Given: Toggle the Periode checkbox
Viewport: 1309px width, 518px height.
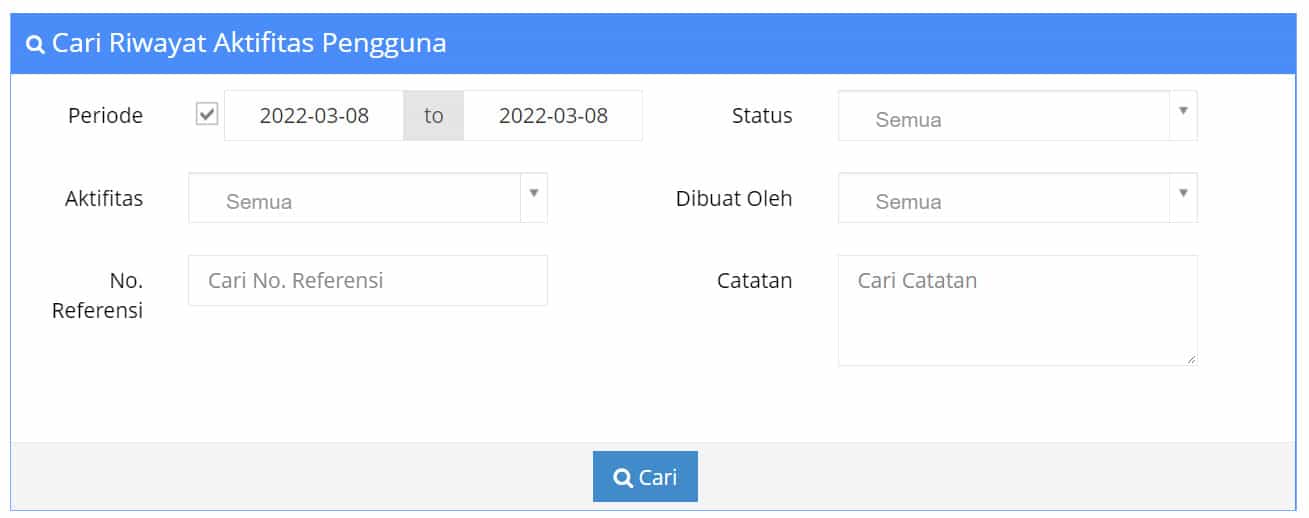Looking at the screenshot, I should coord(207,115).
